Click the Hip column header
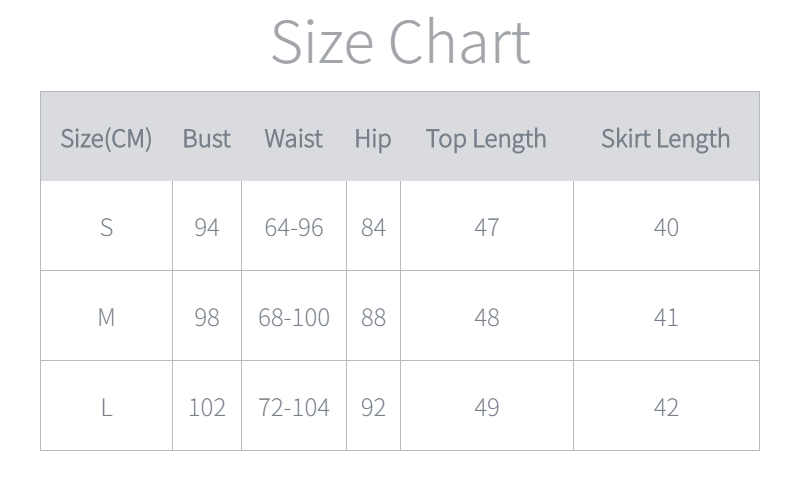Viewport: 800px width, 500px height. click(372, 138)
